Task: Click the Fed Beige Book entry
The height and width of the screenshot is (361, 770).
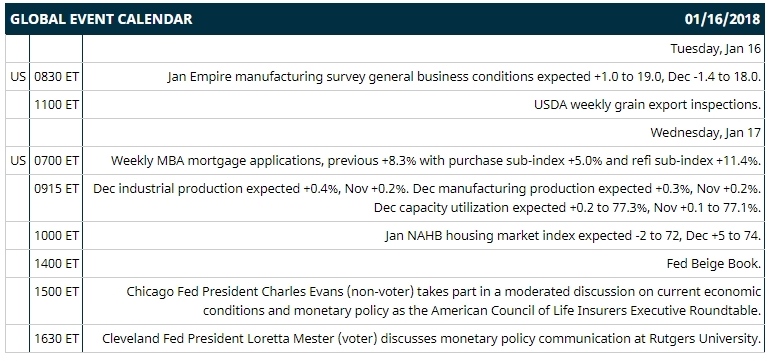Action: tap(714, 264)
